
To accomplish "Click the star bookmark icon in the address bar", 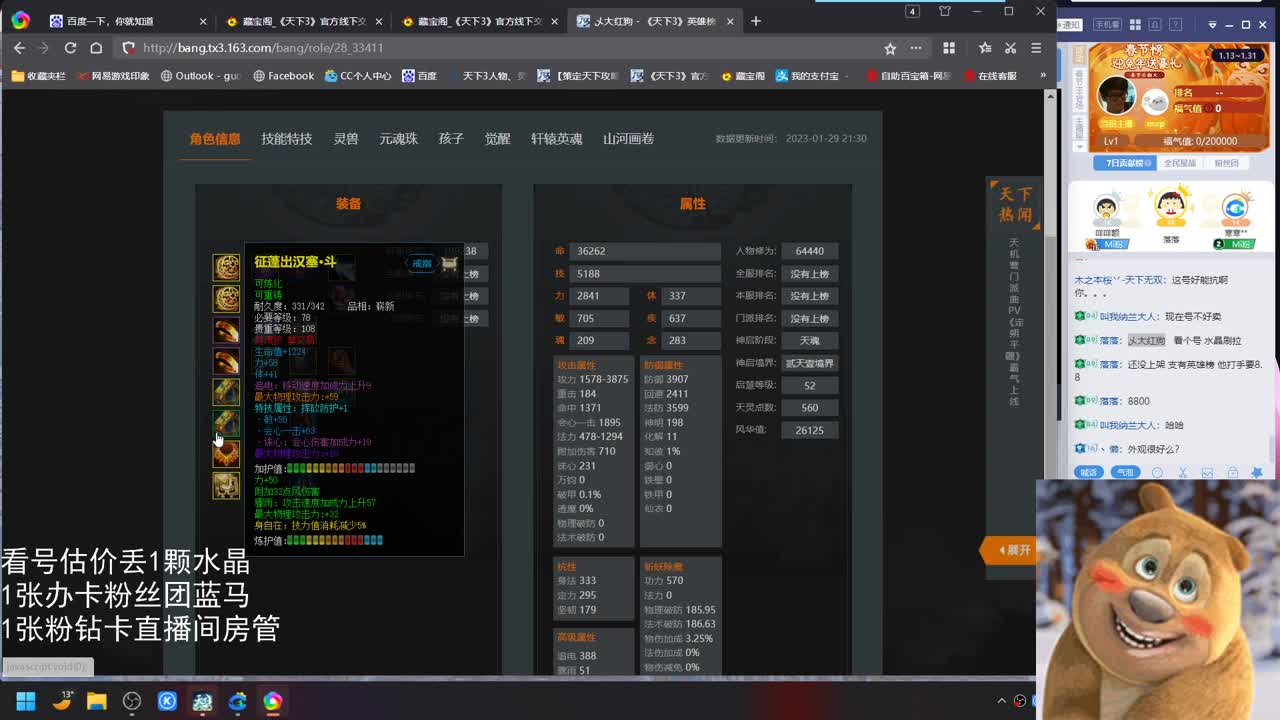I will click(x=889, y=47).
